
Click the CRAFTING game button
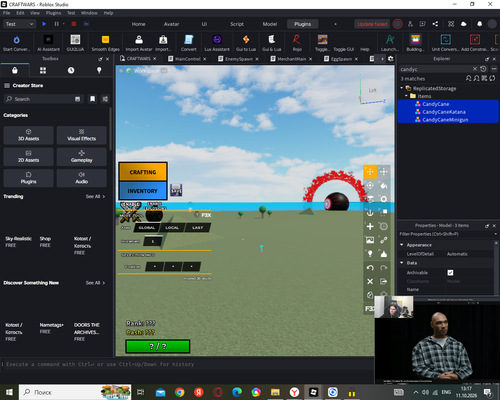pos(143,172)
